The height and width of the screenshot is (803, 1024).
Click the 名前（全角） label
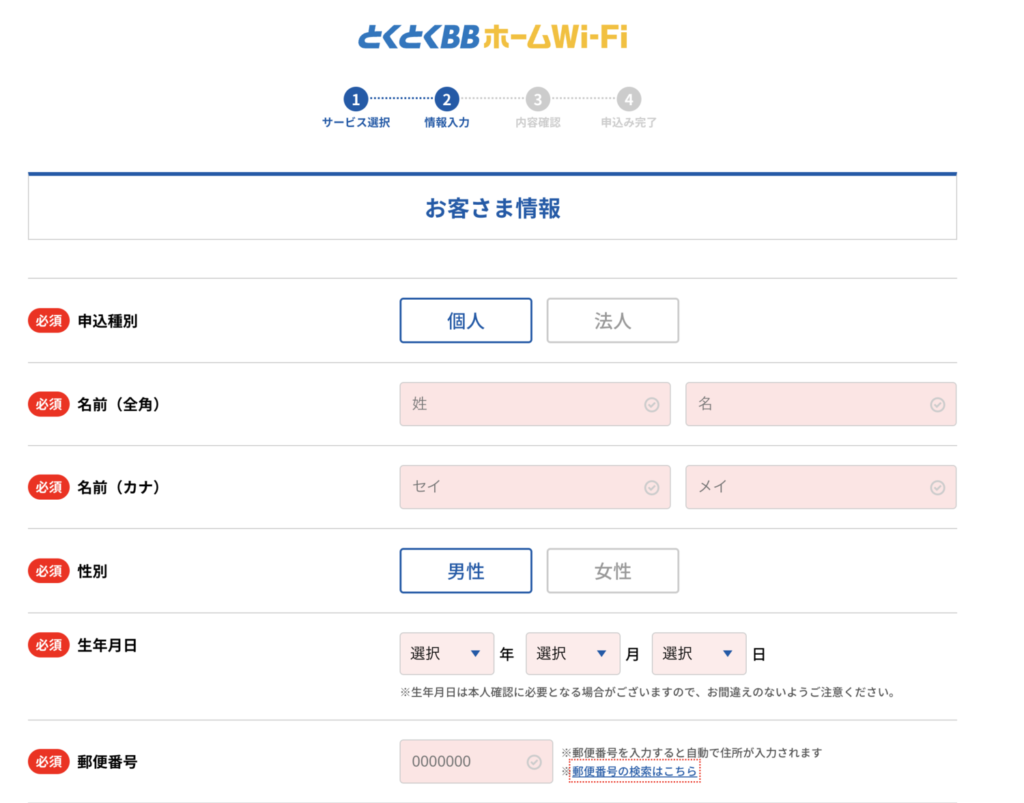point(119,405)
